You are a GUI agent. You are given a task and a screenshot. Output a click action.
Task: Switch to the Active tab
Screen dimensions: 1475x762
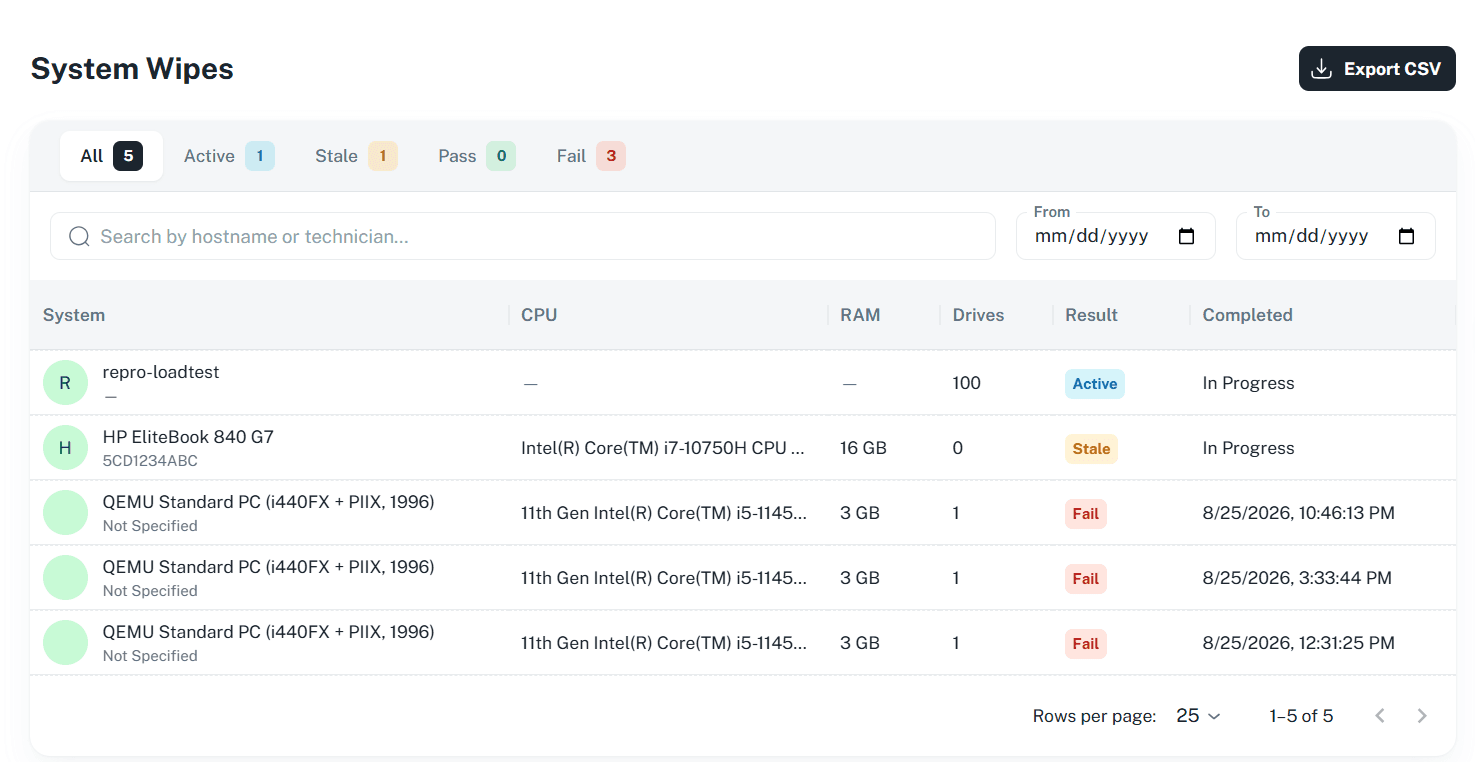(229, 156)
